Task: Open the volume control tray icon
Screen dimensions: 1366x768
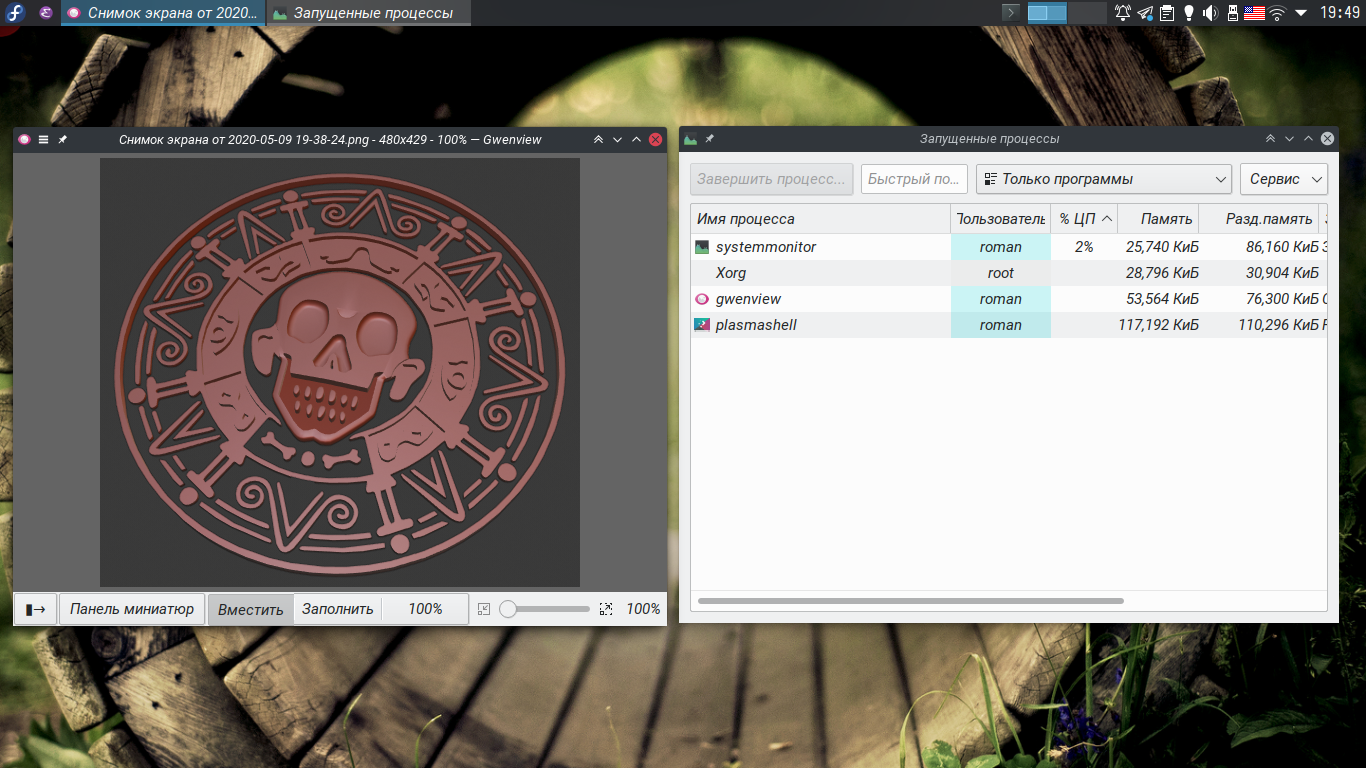Action: (x=1210, y=13)
